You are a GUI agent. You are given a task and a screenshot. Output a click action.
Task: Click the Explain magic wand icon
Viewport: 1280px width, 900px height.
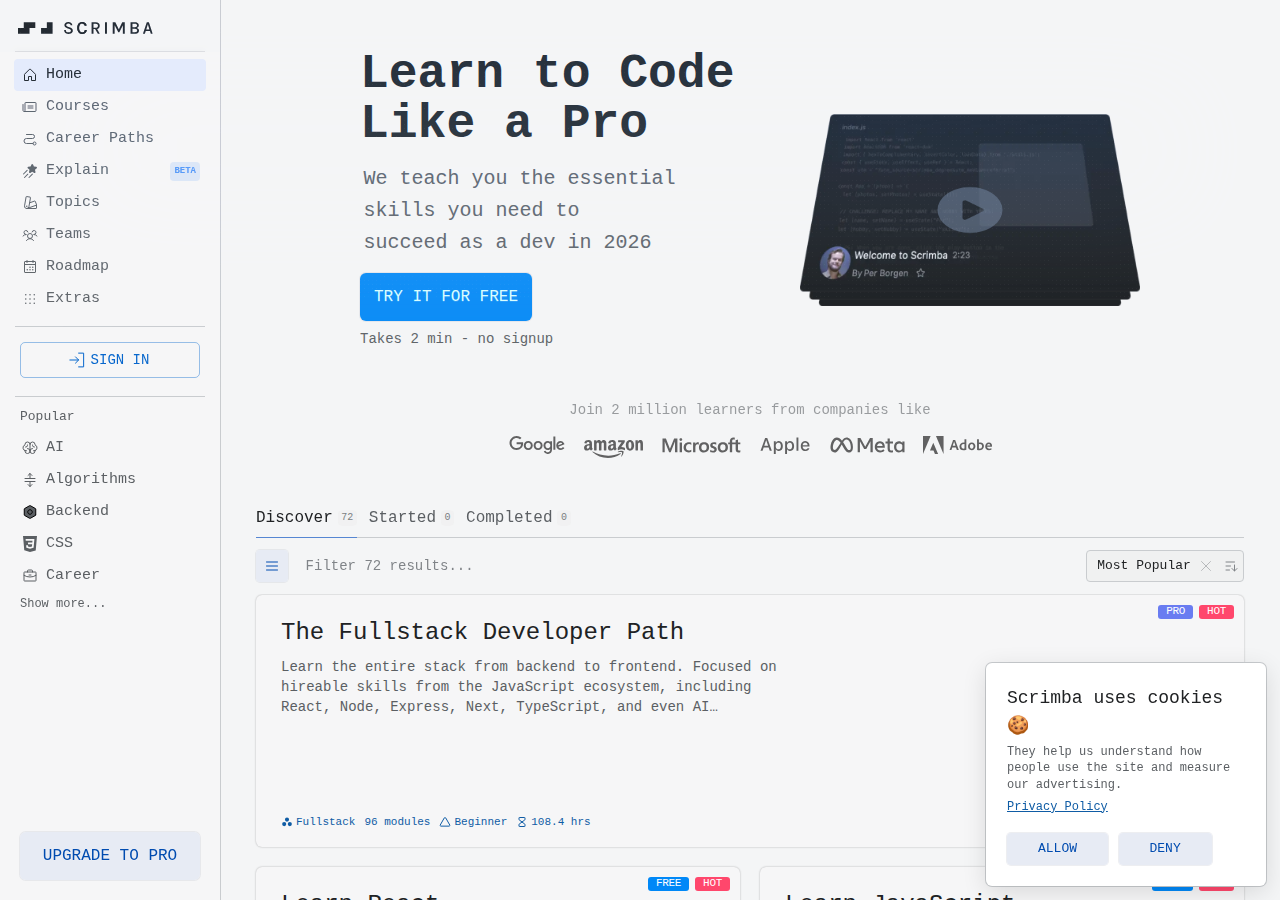tap(30, 171)
